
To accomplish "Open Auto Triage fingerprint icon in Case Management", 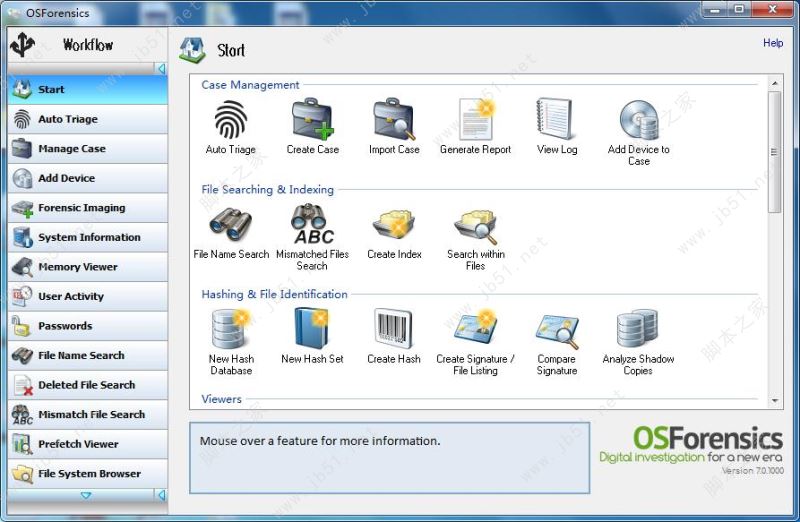I will [231, 119].
